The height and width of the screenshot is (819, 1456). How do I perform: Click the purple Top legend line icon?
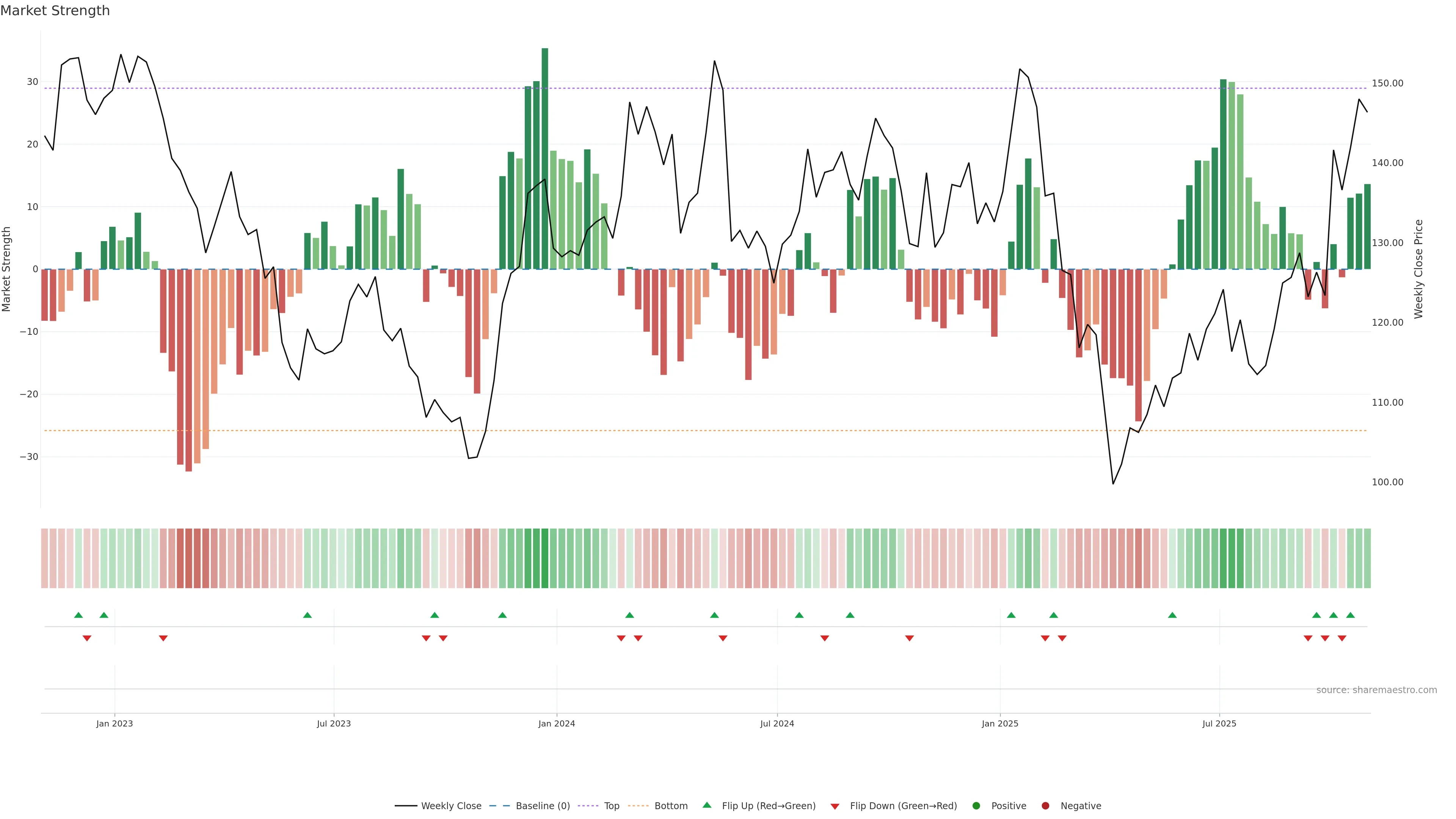pos(588,805)
